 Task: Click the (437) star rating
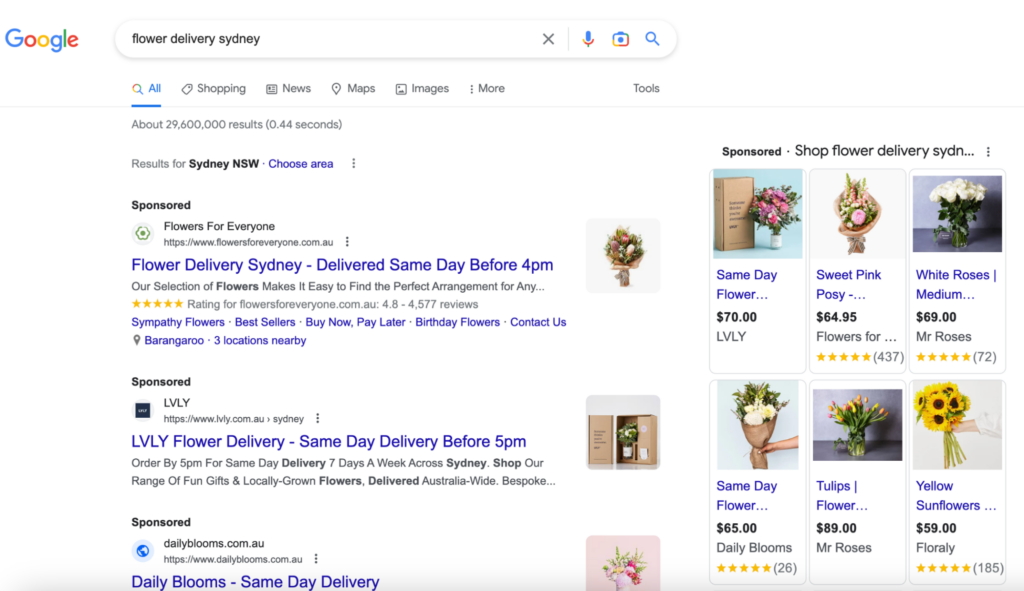pyautogui.click(x=859, y=357)
